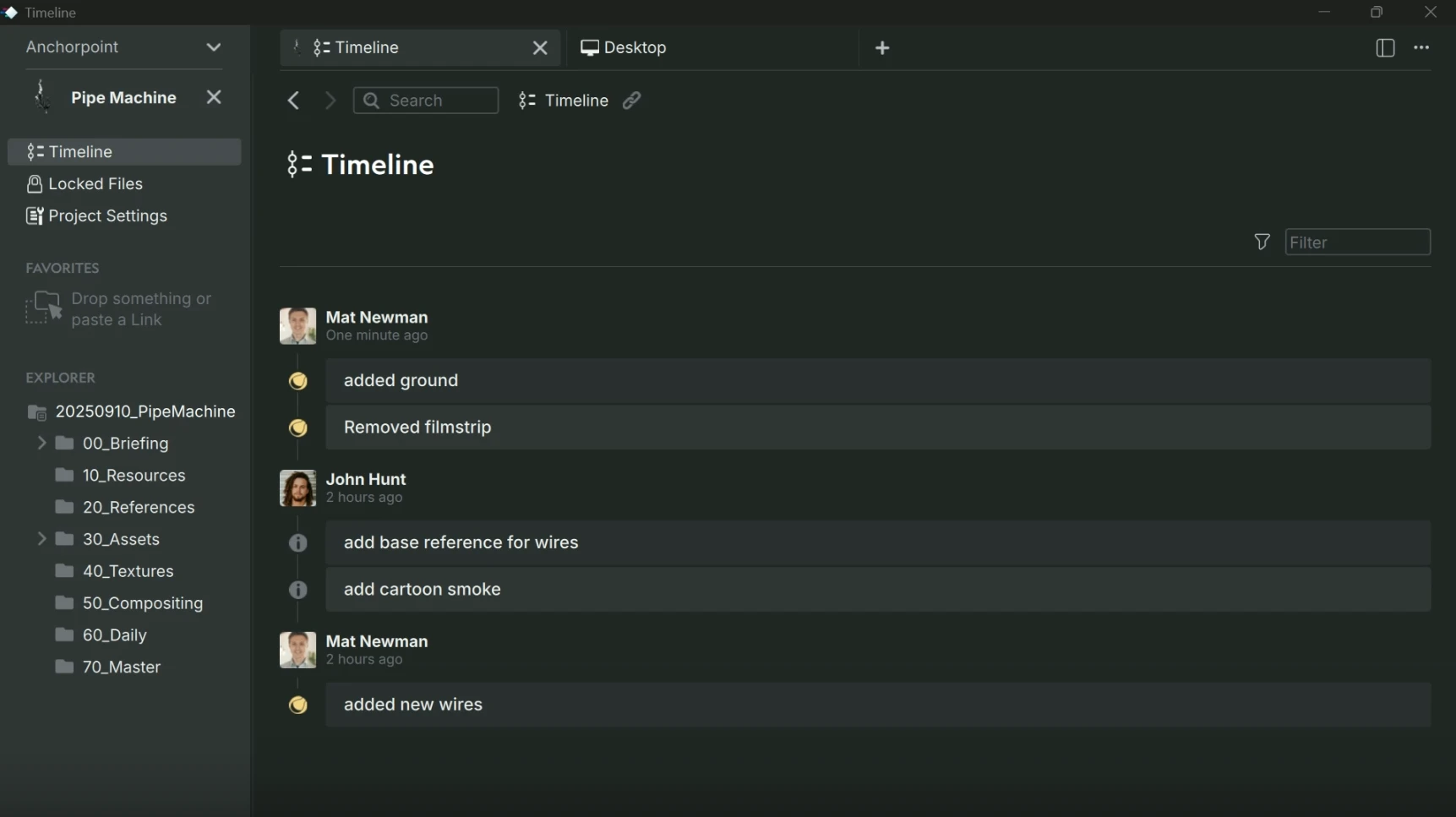Image resolution: width=1456 pixels, height=817 pixels.
Task: Open the 60_Daily folder
Action: tap(114, 635)
